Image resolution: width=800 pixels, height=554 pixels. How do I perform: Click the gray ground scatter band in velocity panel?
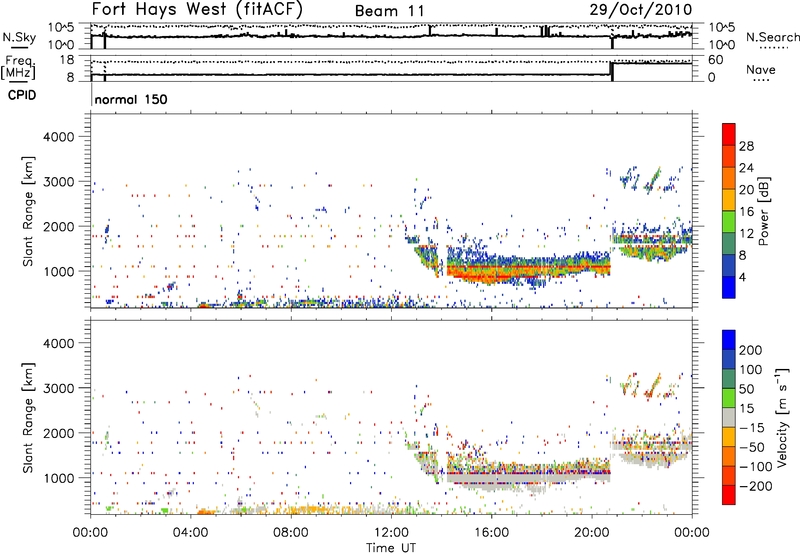tap(528, 479)
